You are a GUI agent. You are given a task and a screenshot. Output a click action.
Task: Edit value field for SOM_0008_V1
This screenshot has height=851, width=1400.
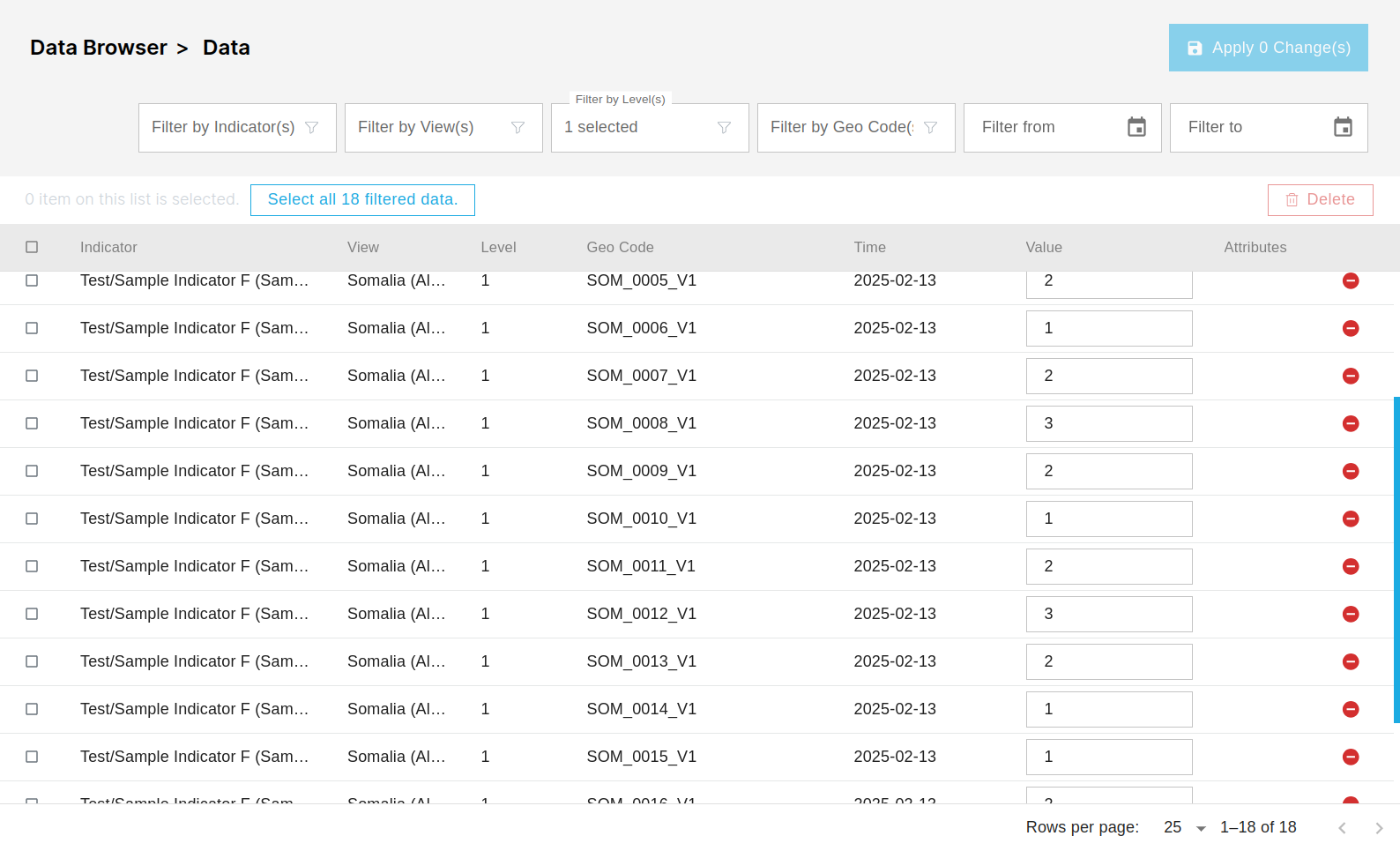pos(1109,423)
